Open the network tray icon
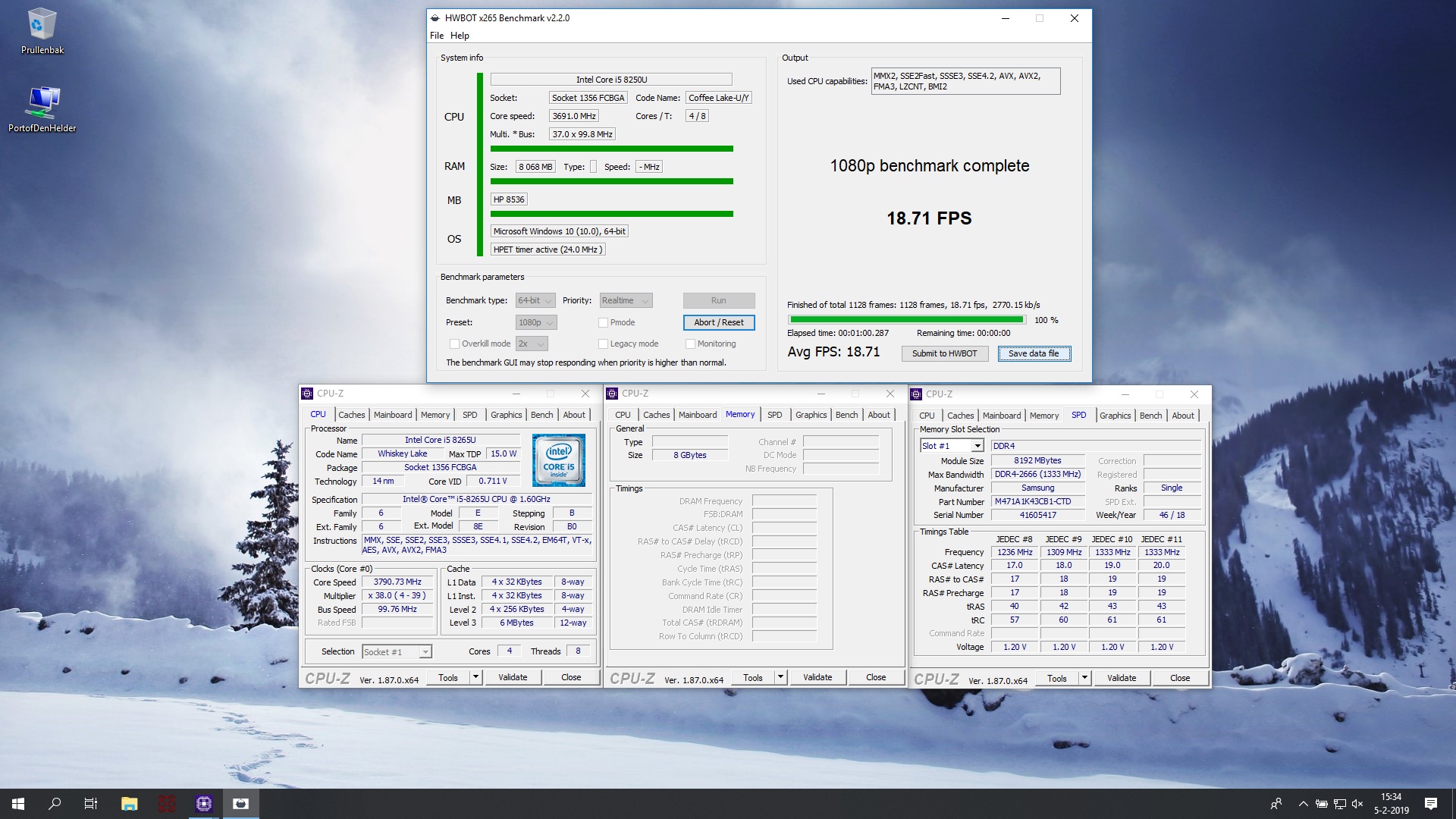This screenshot has height=819, width=1456. point(1339,804)
